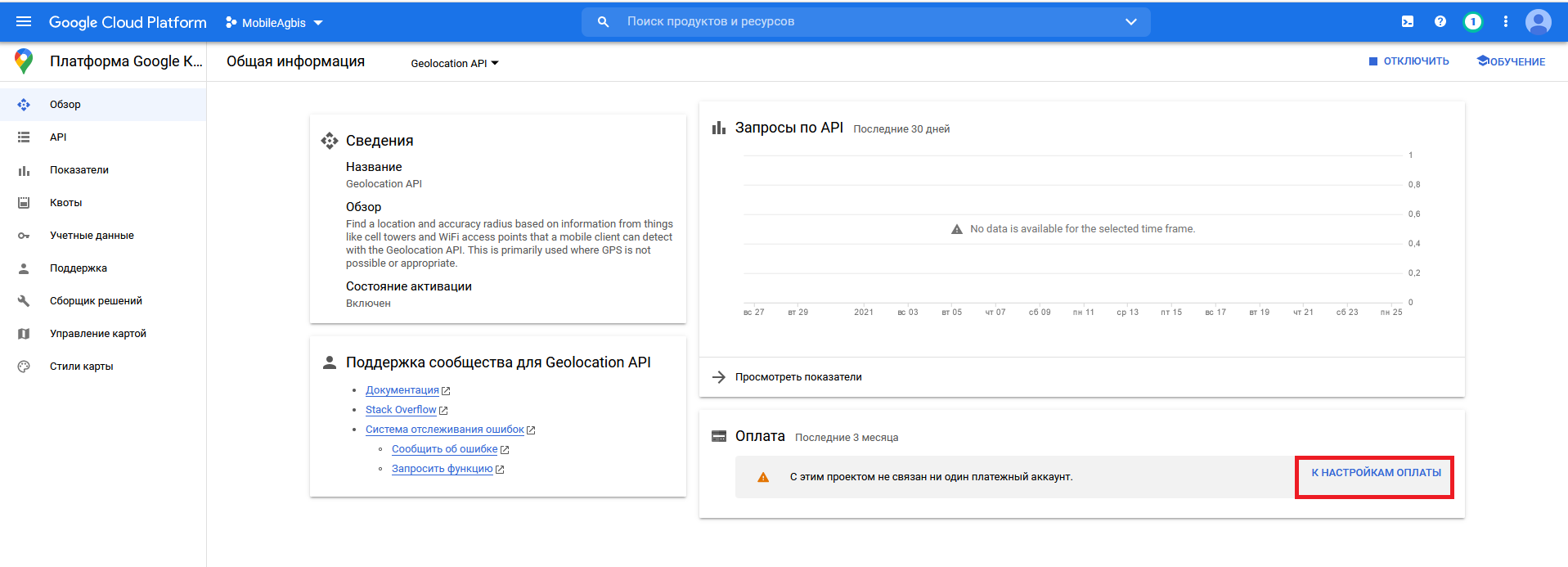Viewport: 1568px width, 567px height.
Task: Open Запросить функцию link
Action: (x=443, y=469)
